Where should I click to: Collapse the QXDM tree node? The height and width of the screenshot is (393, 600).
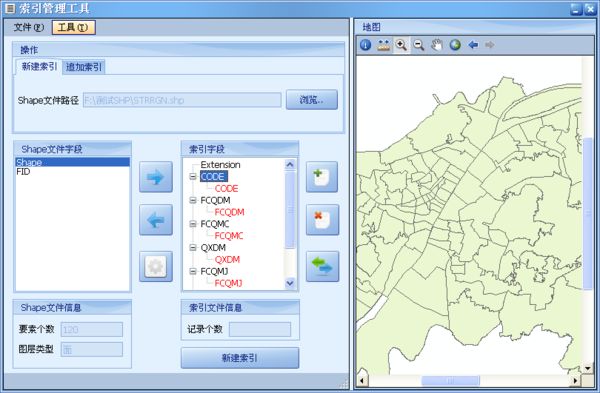(193, 248)
